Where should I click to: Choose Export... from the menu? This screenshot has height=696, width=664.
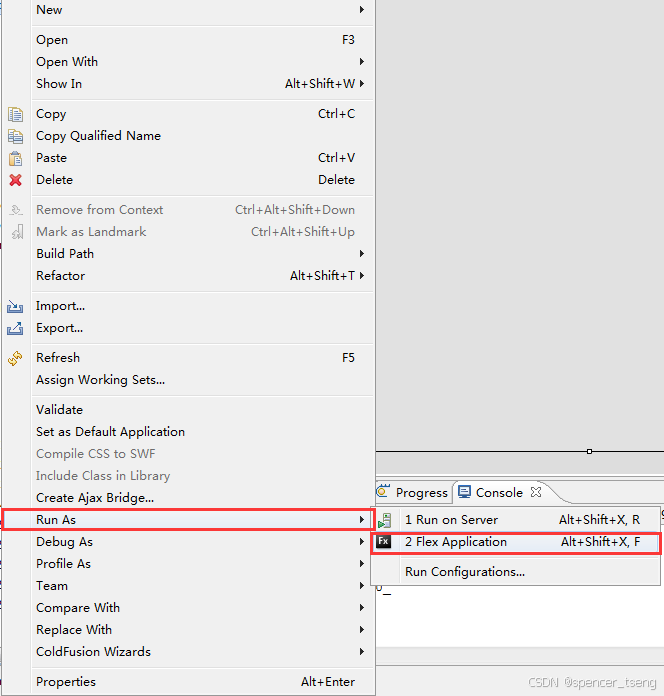[x=188, y=328]
